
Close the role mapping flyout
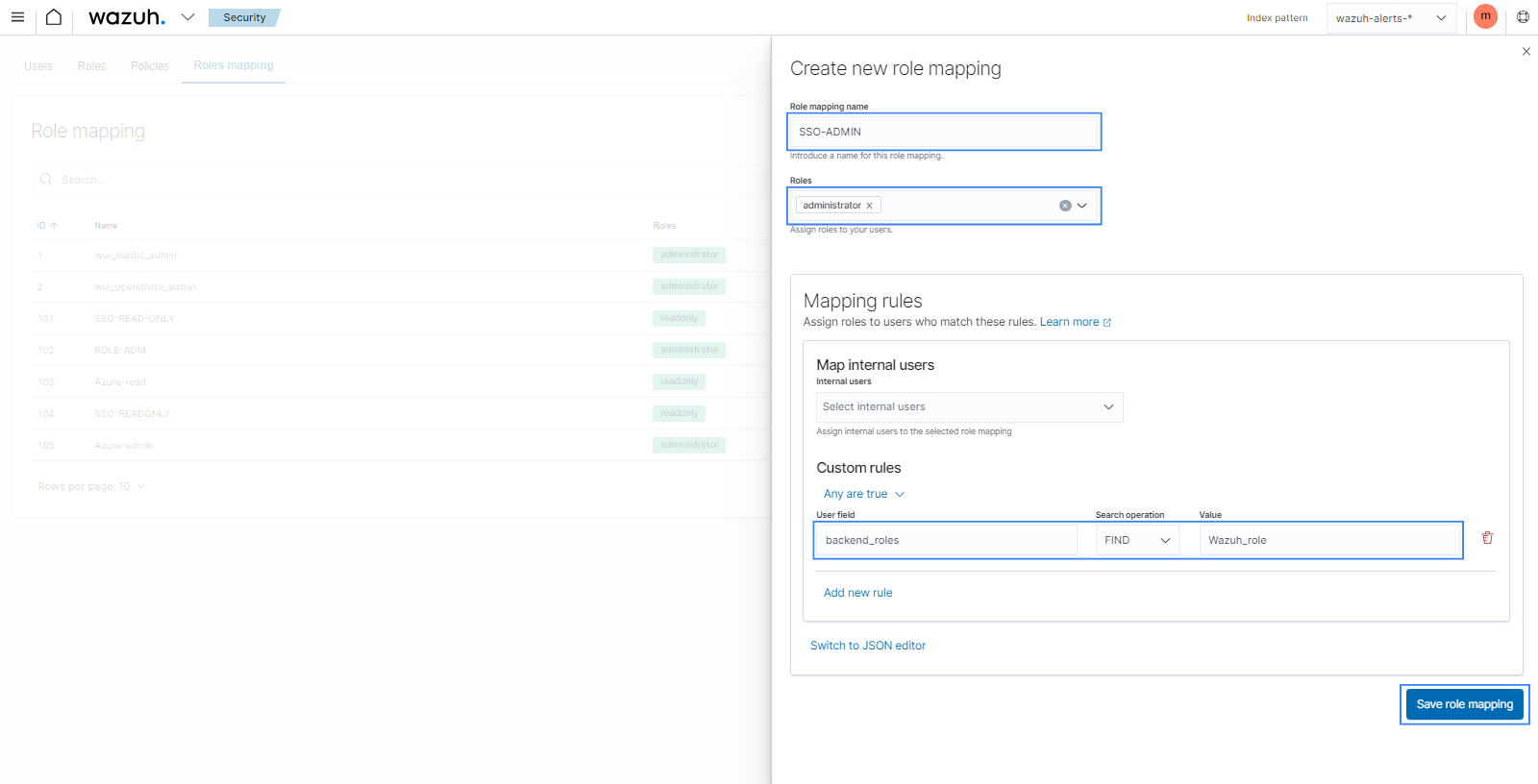point(1526,52)
